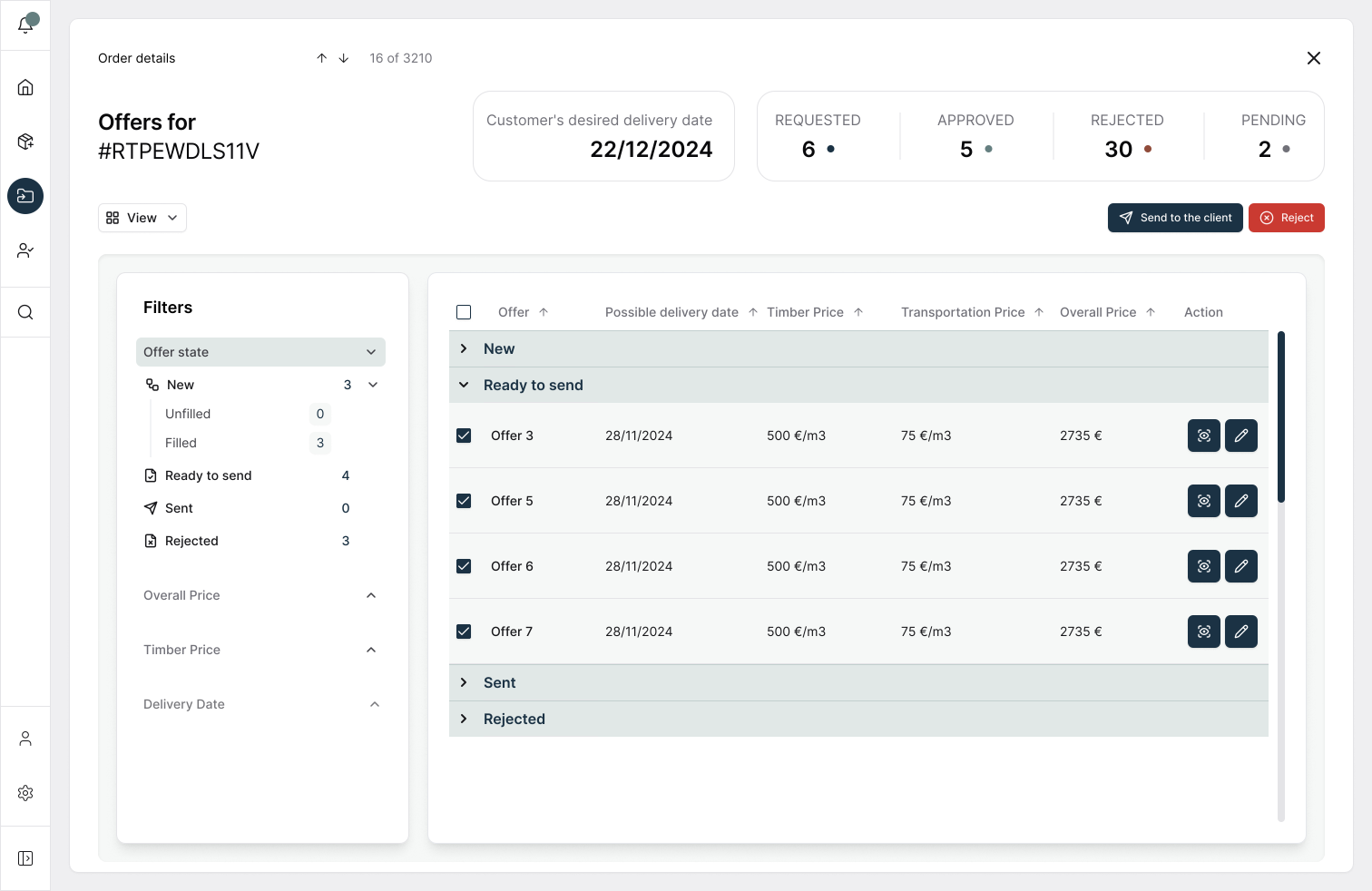Preview Offer 5 with the view icon
The height and width of the screenshot is (891, 1372).
pos(1204,501)
